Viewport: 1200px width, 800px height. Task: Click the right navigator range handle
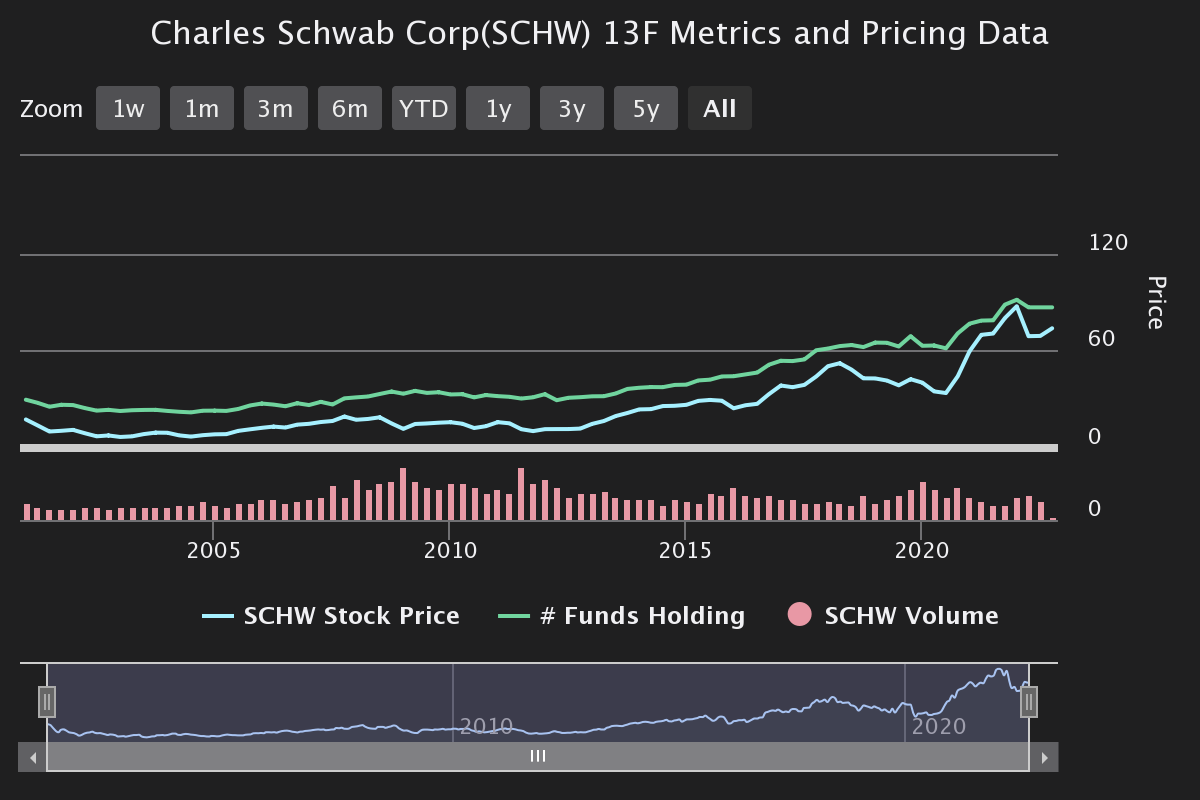point(1029,702)
